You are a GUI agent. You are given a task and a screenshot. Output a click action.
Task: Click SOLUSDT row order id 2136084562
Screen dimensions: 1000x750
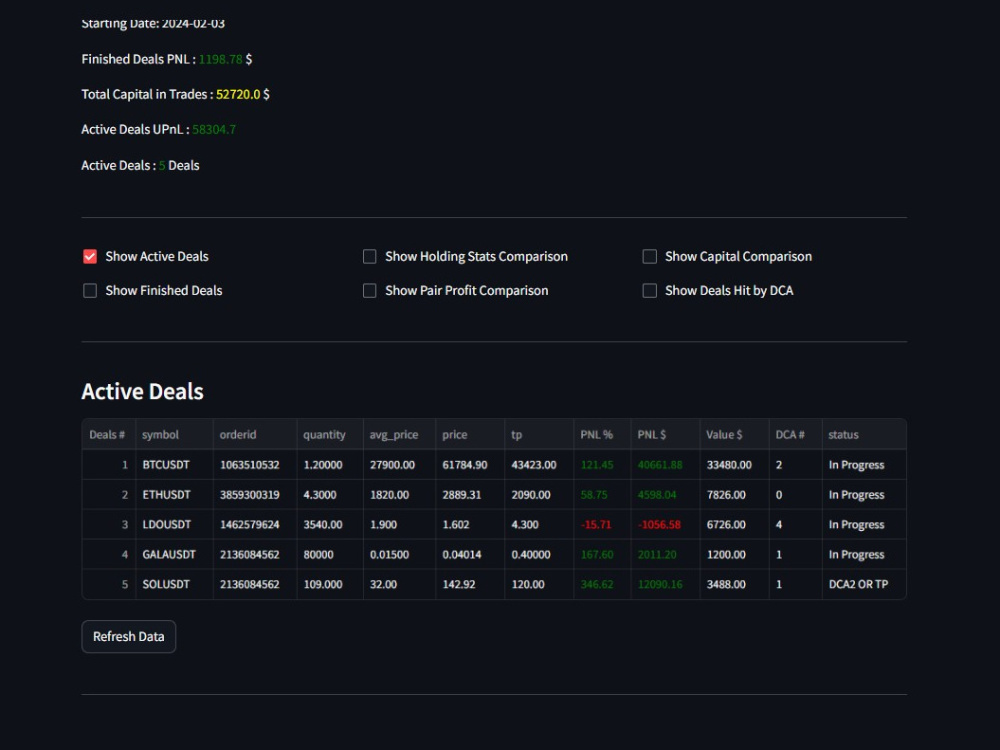254,584
